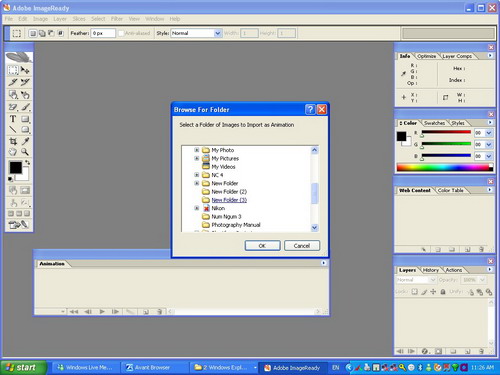500x375 pixels.
Task: Click the Play button in Animation palette
Action: 102,312
